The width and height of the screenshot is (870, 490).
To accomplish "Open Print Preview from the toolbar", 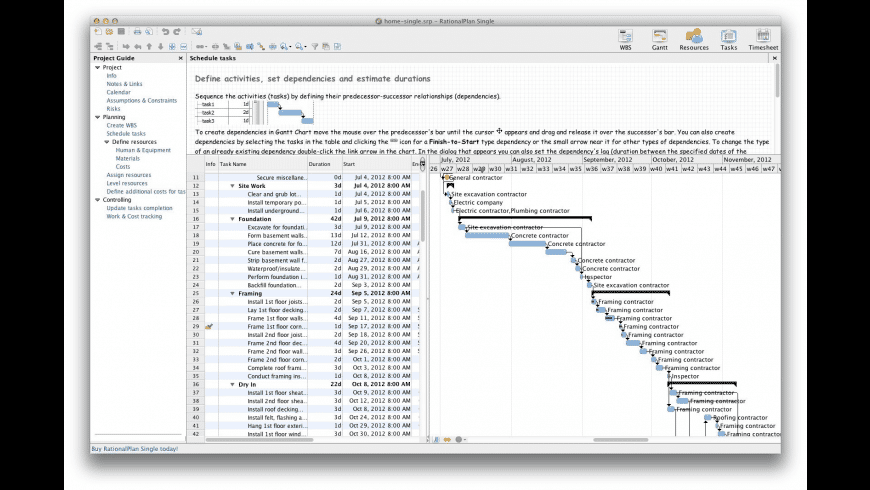I will click(149, 32).
